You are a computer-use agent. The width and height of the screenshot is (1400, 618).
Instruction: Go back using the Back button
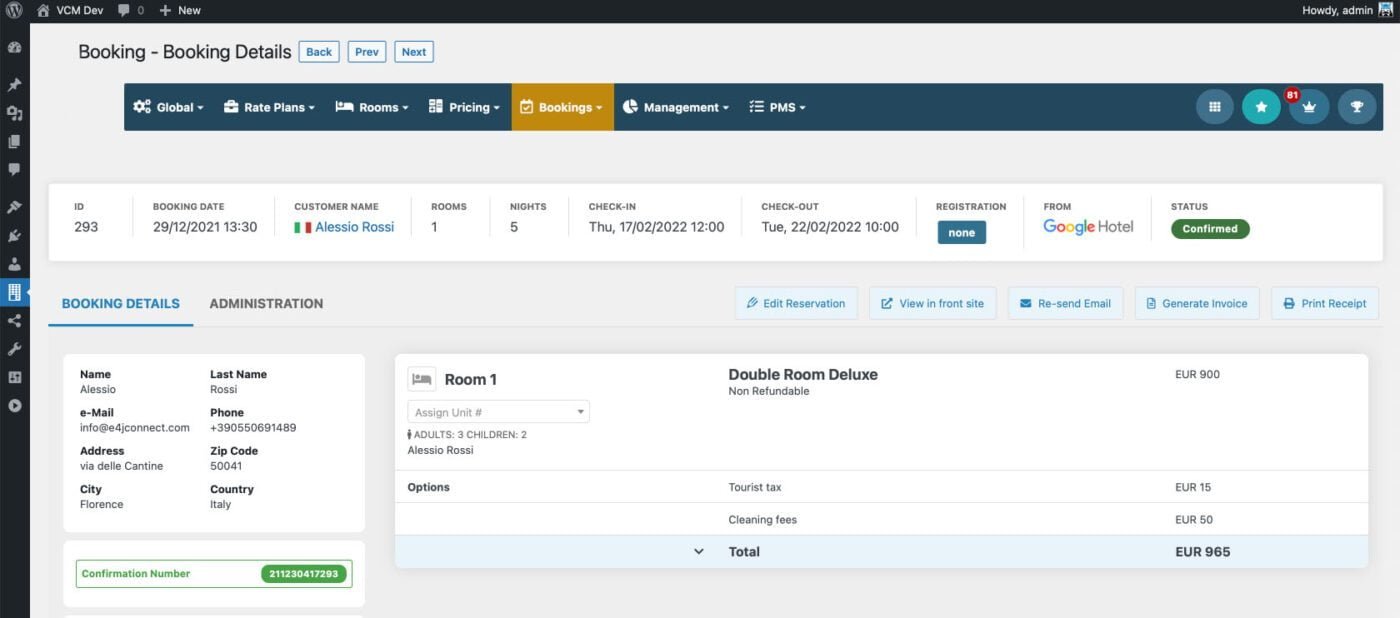point(319,52)
